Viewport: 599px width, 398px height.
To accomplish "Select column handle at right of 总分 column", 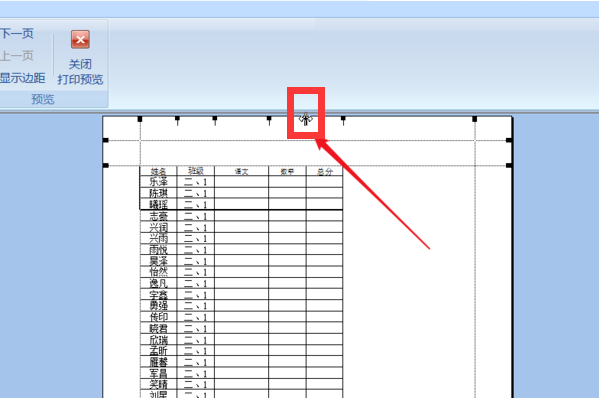I will click(343, 120).
